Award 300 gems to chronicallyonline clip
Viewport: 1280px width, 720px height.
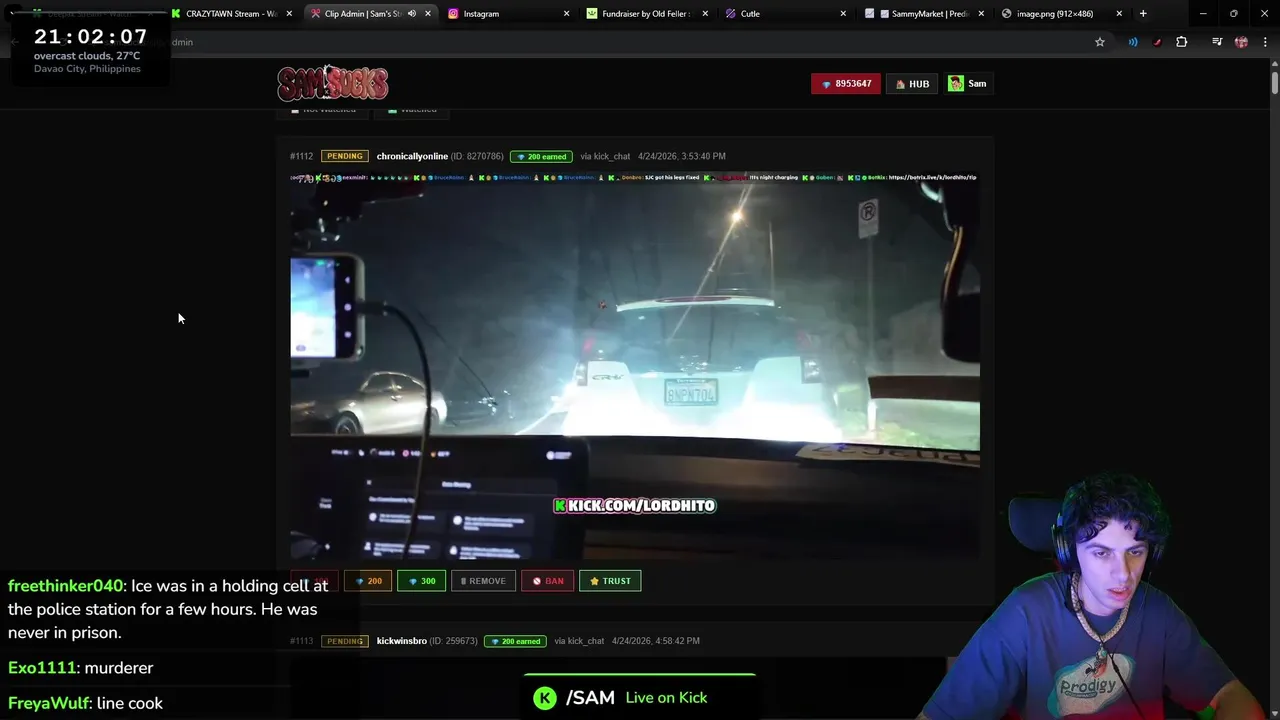[422, 581]
